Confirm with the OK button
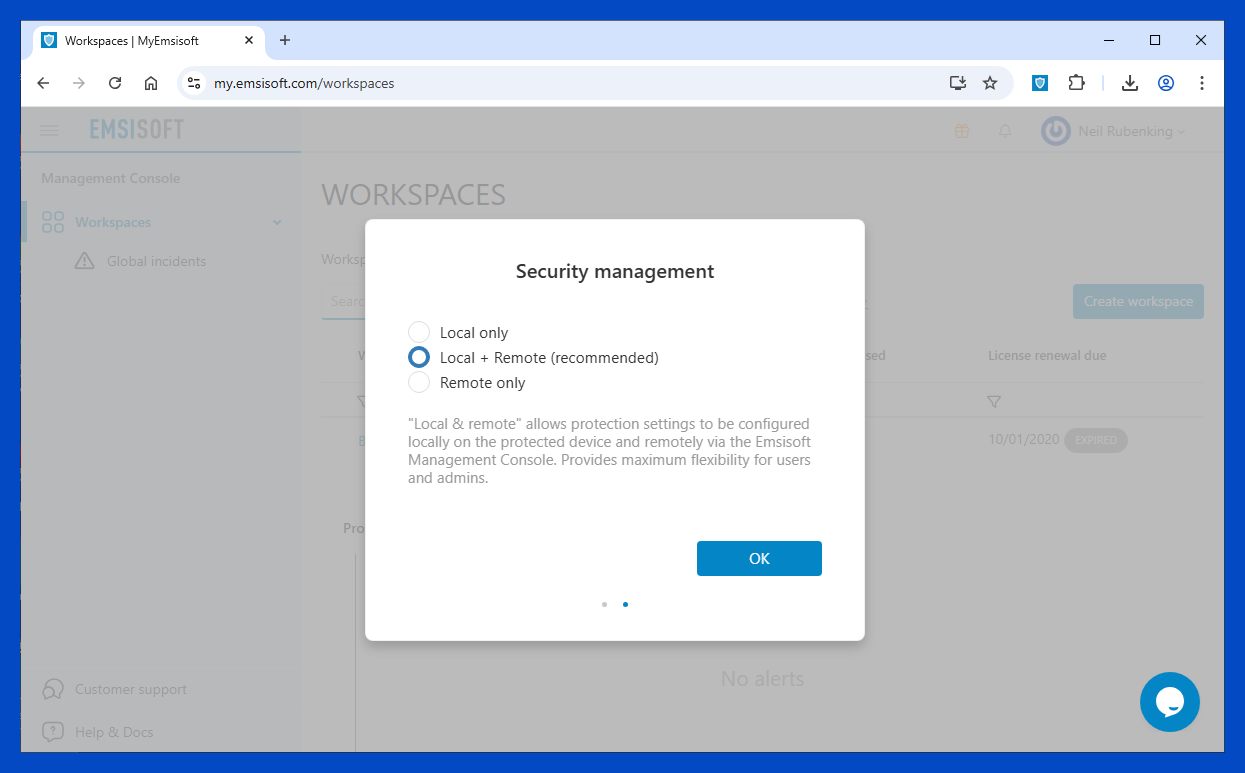The width and height of the screenshot is (1245, 773). tap(759, 558)
